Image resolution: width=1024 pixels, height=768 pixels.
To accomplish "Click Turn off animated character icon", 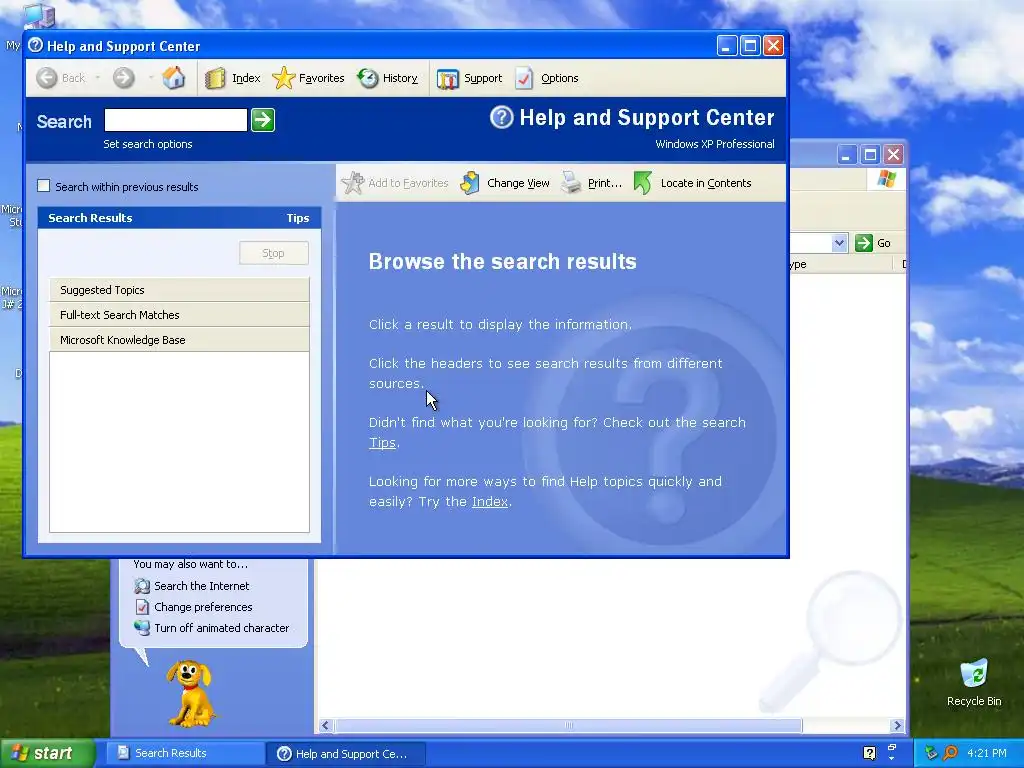I will 142,628.
